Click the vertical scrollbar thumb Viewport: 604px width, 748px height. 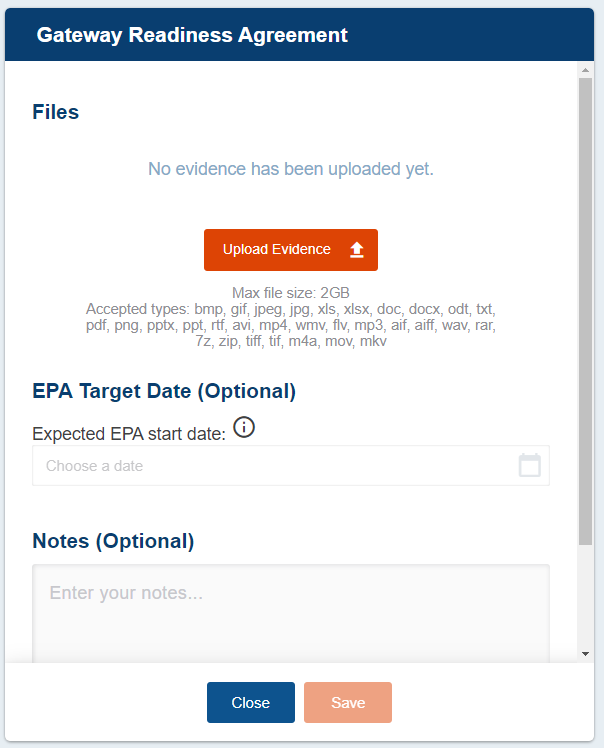click(x=585, y=300)
